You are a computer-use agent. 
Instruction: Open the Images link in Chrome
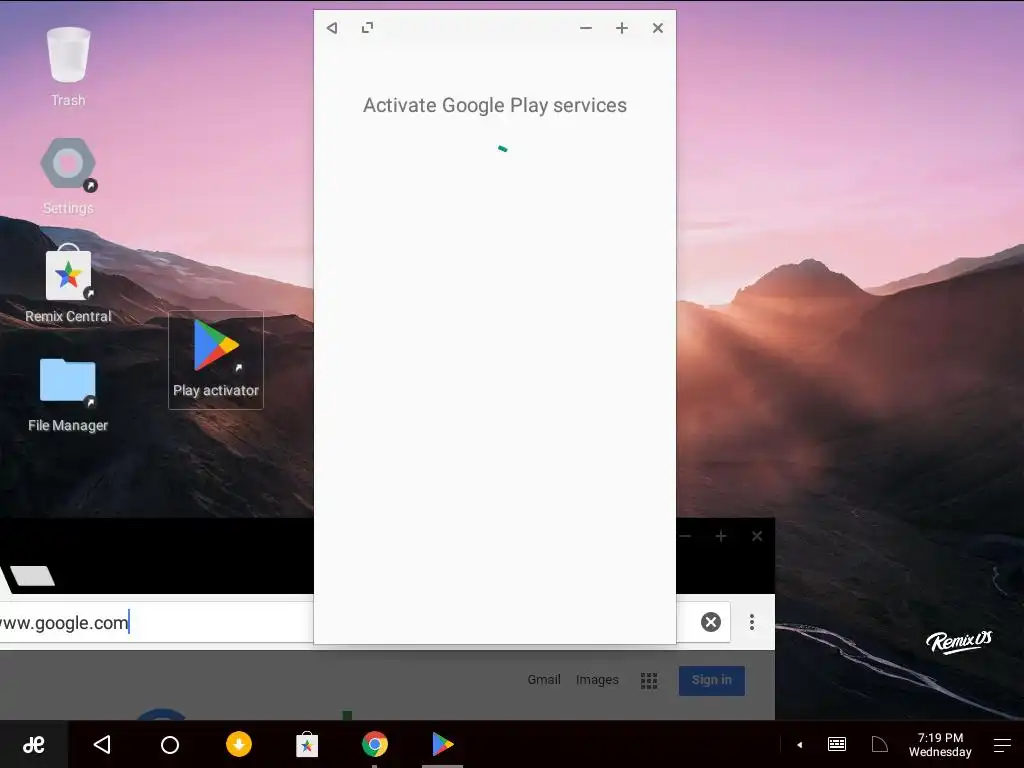tap(597, 680)
